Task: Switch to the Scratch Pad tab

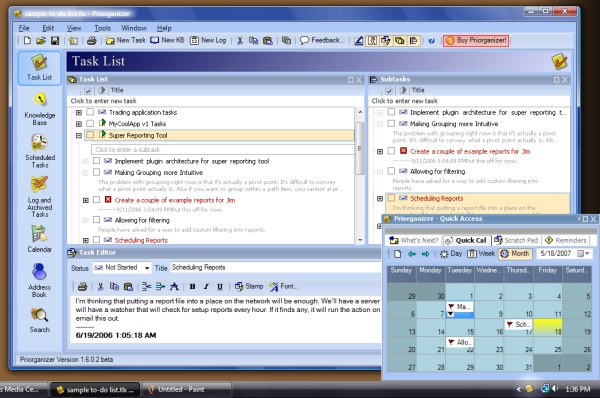Action: pyautogui.click(x=516, y=240)
